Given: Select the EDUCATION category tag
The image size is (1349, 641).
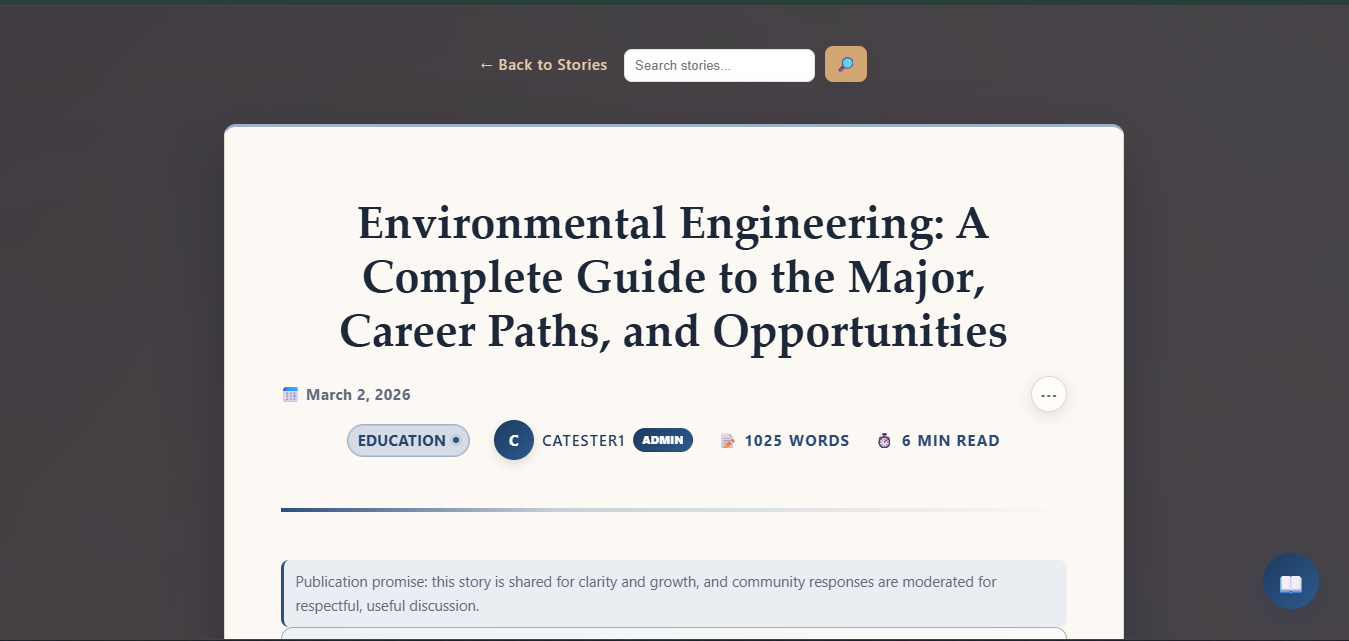Looking at the screenshot, I should coord(401,441).
